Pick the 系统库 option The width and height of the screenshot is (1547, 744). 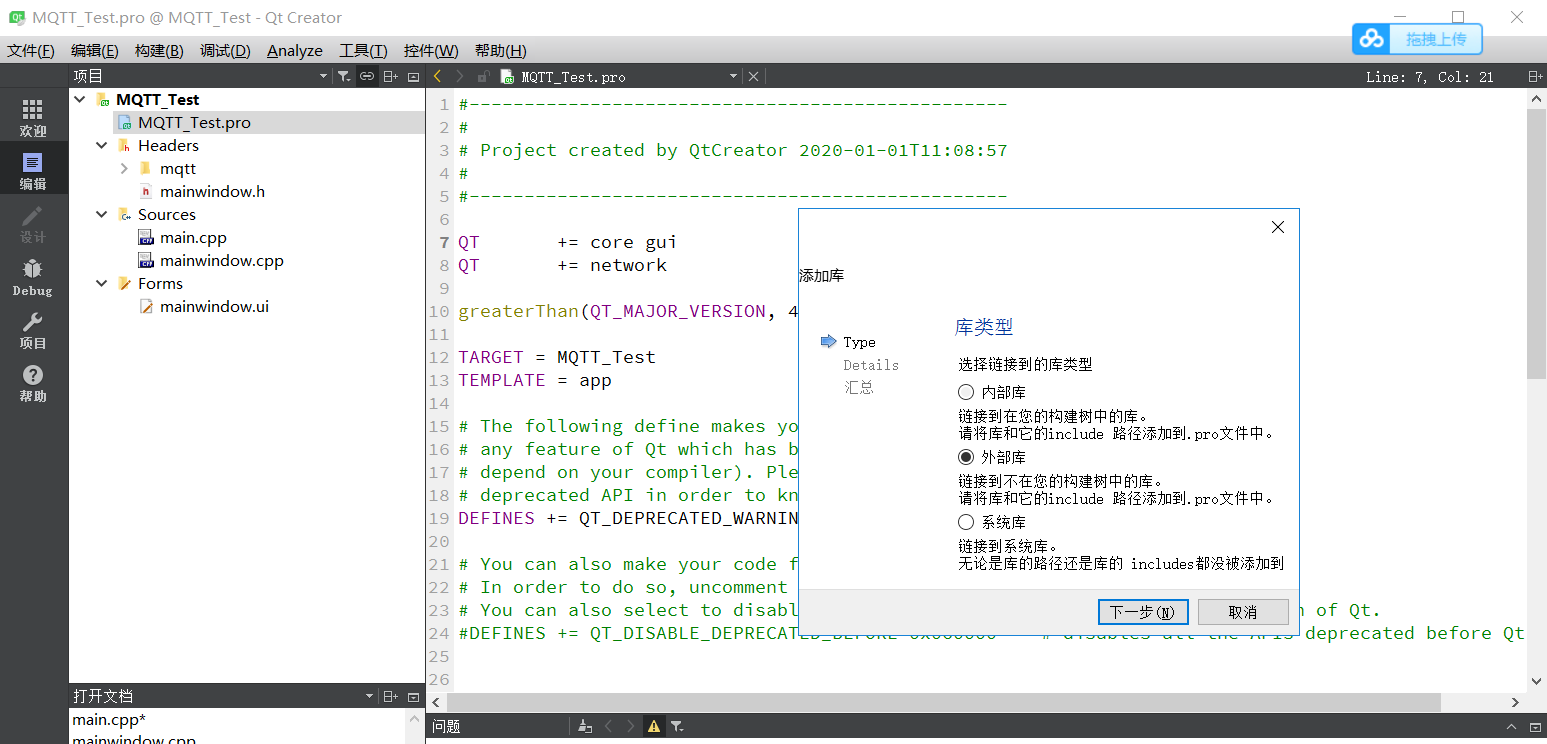click(966, 521)
